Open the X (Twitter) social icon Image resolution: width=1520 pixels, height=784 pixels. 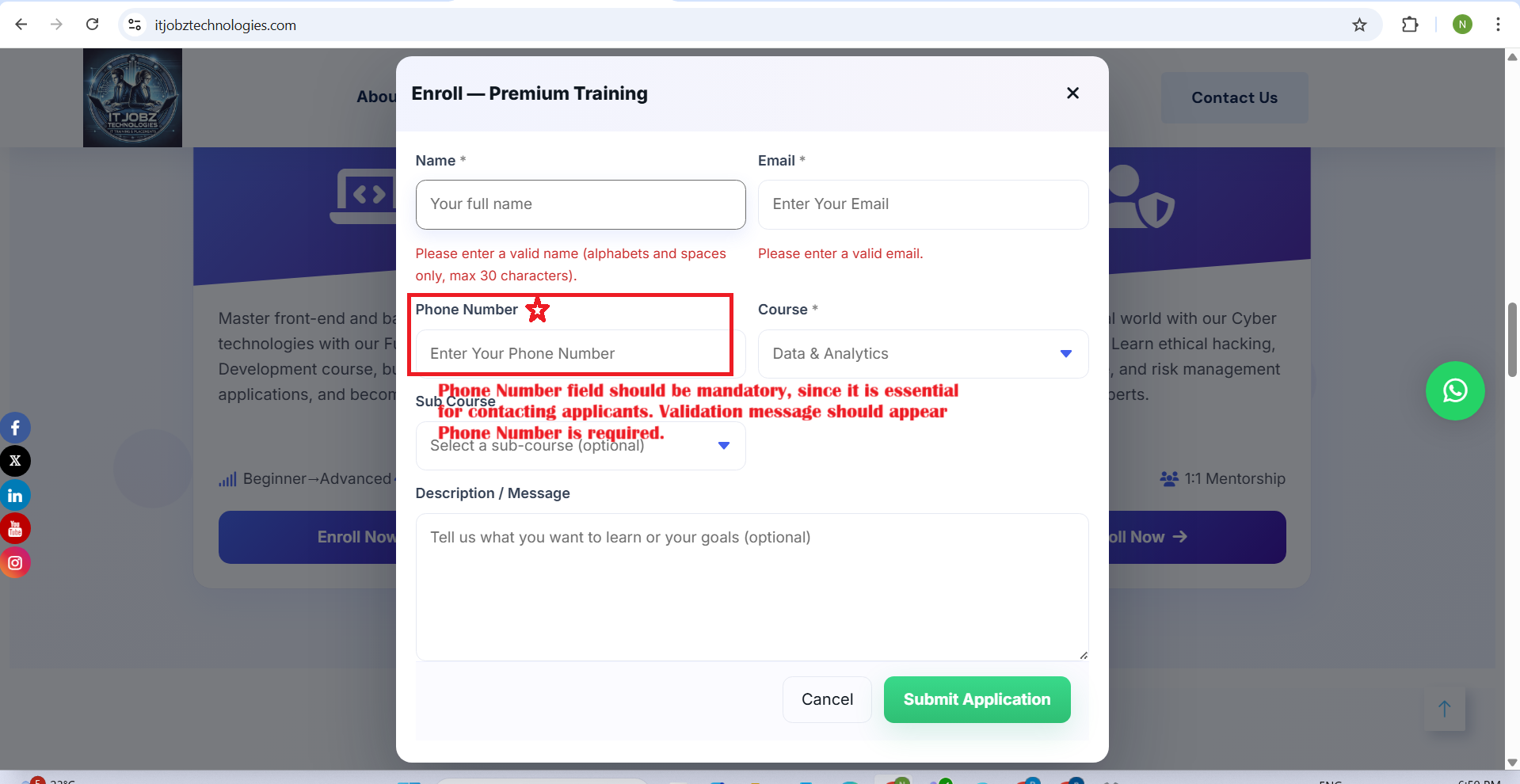tap(15, 461)
